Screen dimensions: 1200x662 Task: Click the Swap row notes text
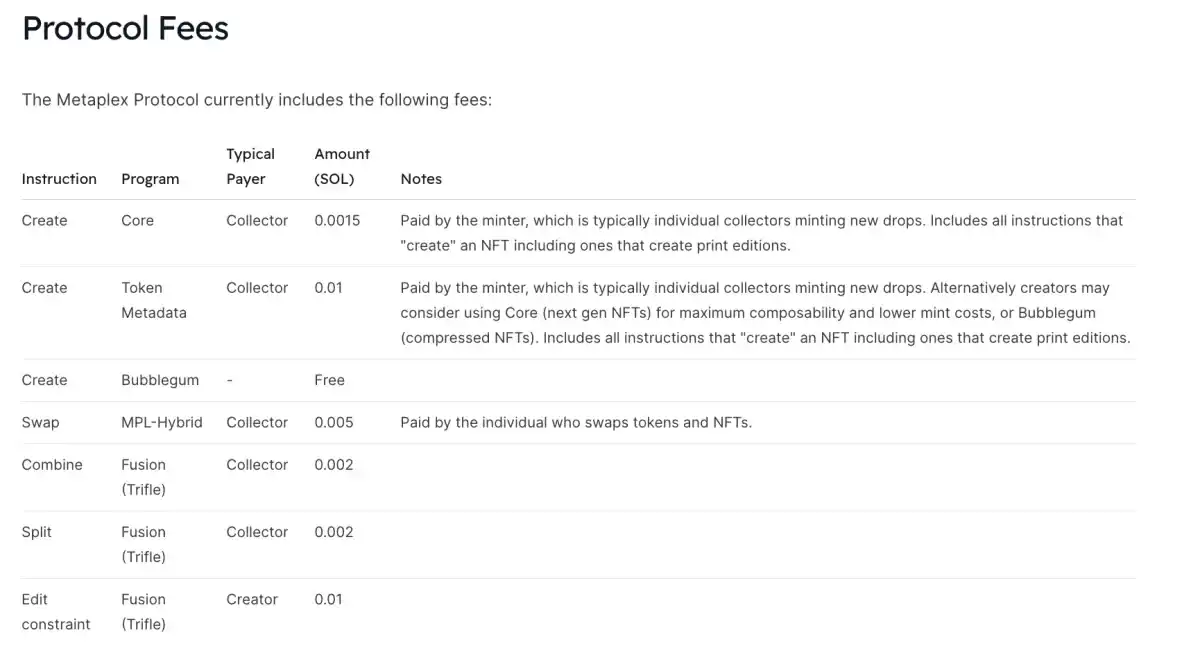576,422
